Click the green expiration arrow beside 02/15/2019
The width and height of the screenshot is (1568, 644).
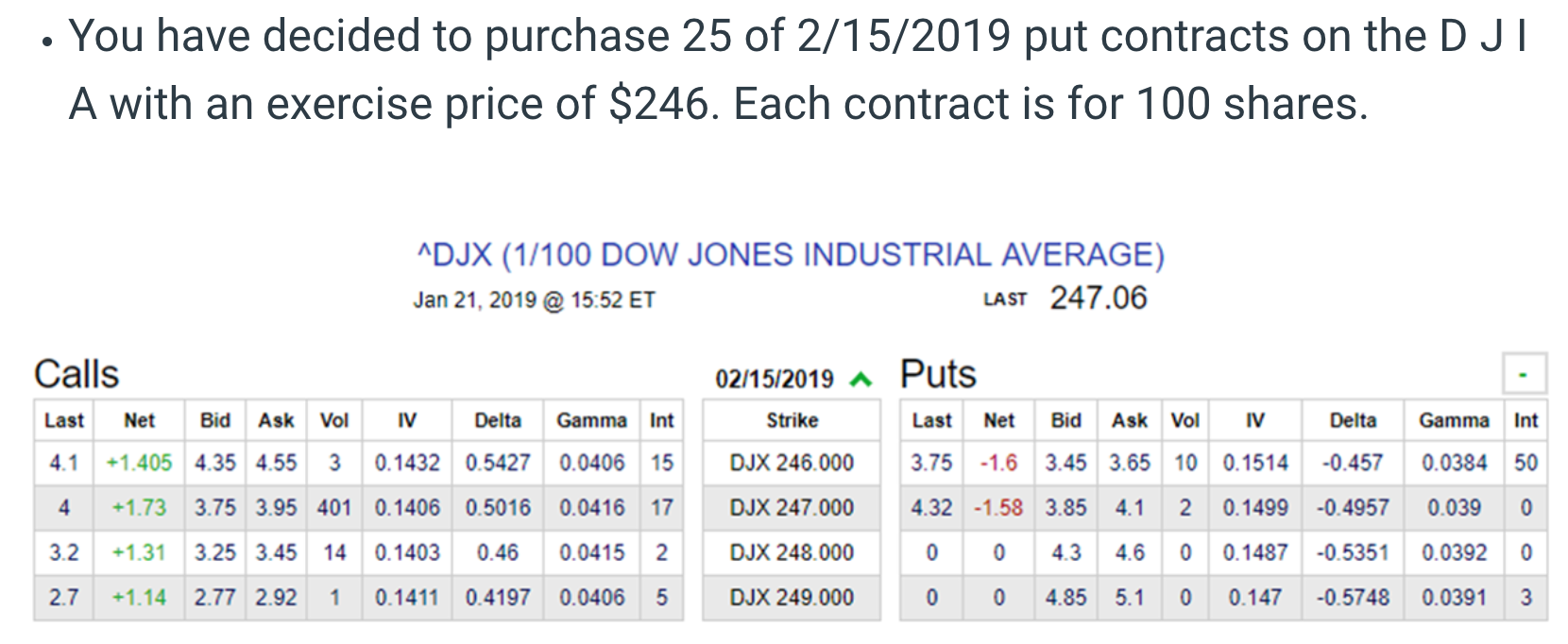point(860,380)
